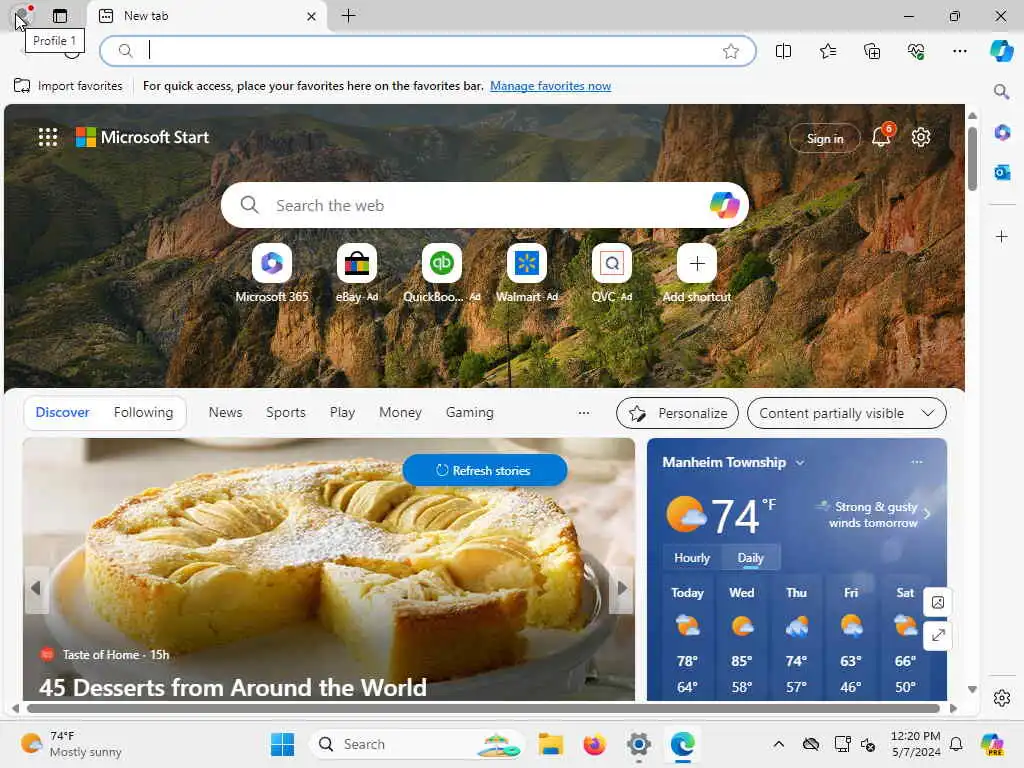Open Copilot sidebar icon
This screenshot has height=768, width=1024.
[1001, 51]
